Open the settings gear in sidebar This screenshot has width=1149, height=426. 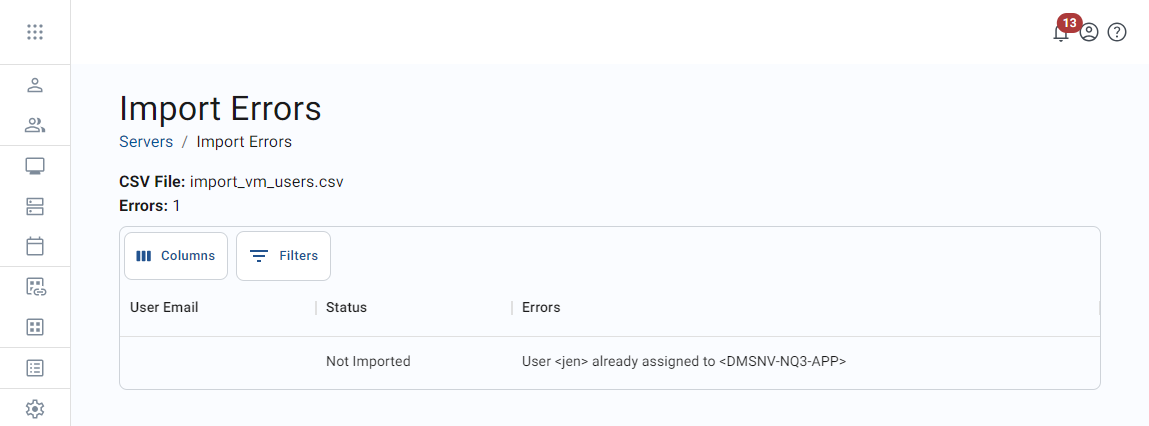click(35, 408)
